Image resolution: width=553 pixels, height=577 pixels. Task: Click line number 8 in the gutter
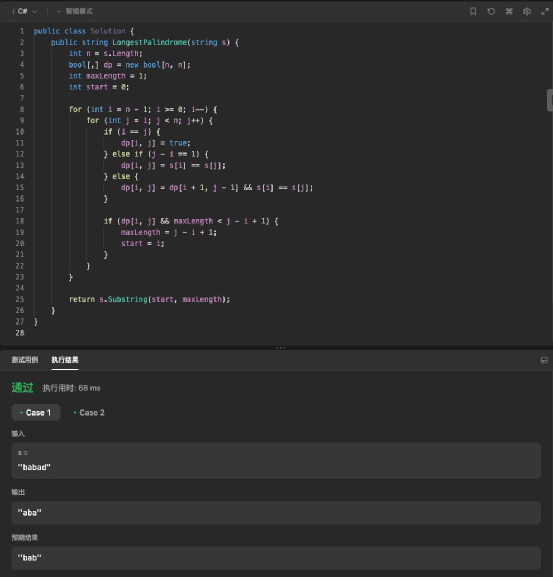click(22, 109)
